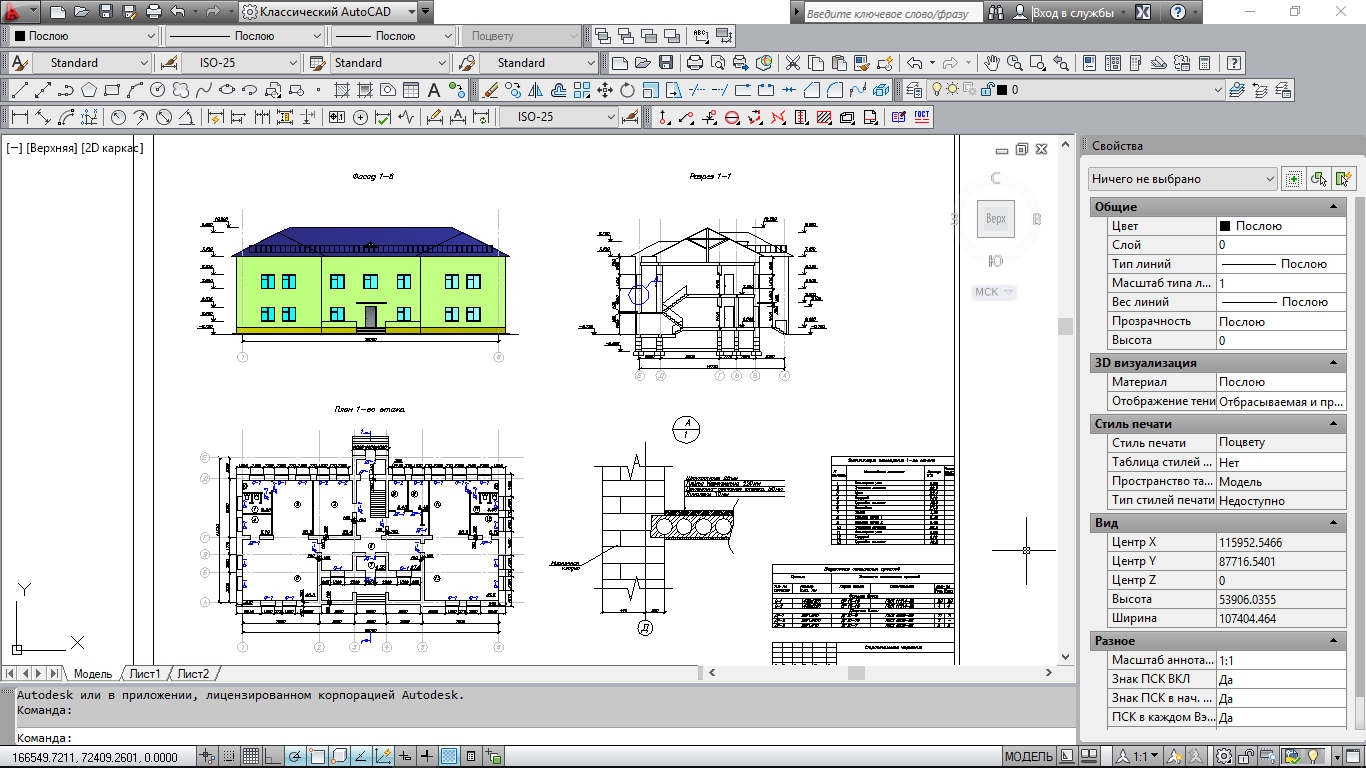
Task: Click the Multiline Text tool icon
Action: (x=434, y=90)
